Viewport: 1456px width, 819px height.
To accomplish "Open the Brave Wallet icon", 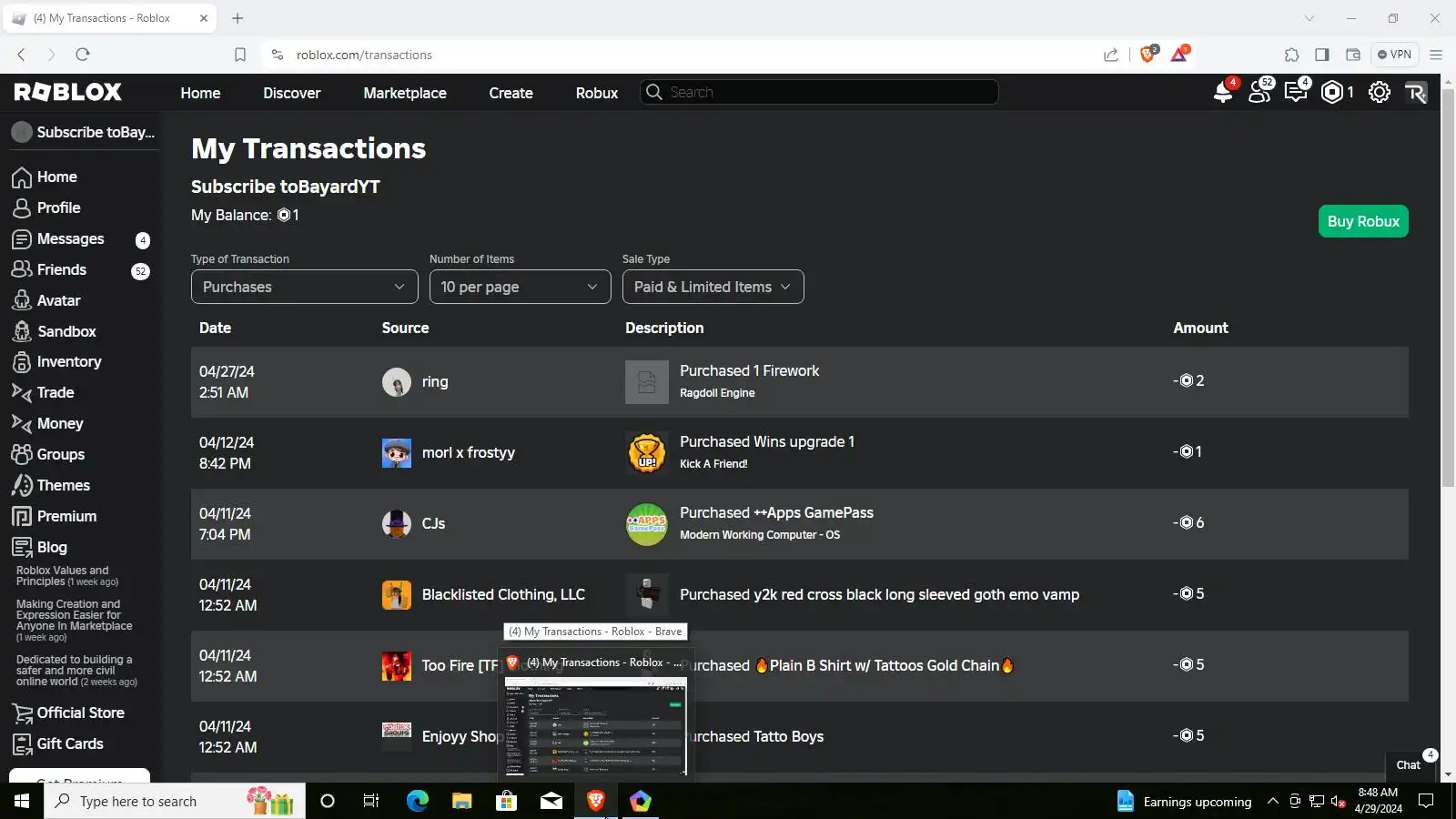I will pos(1353,55).
